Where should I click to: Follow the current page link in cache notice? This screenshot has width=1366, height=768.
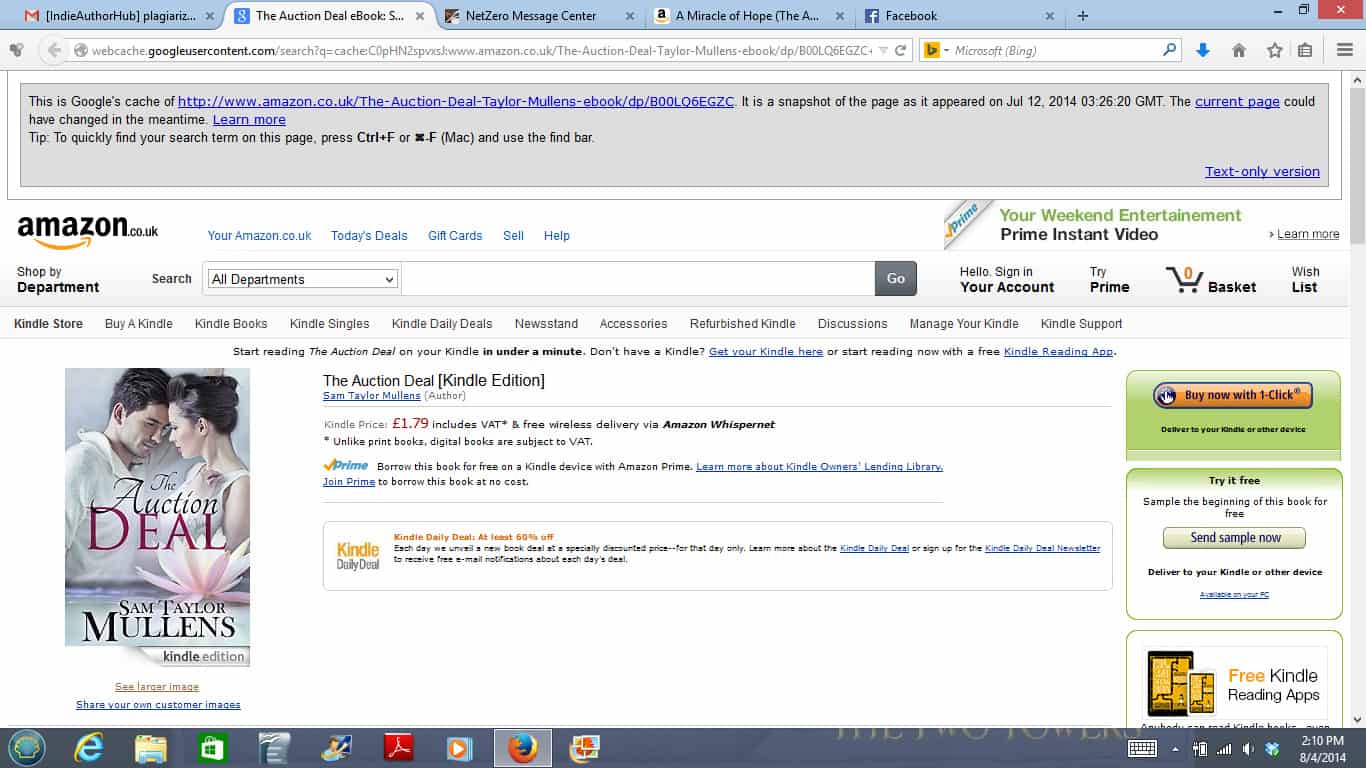point(1237,101)
